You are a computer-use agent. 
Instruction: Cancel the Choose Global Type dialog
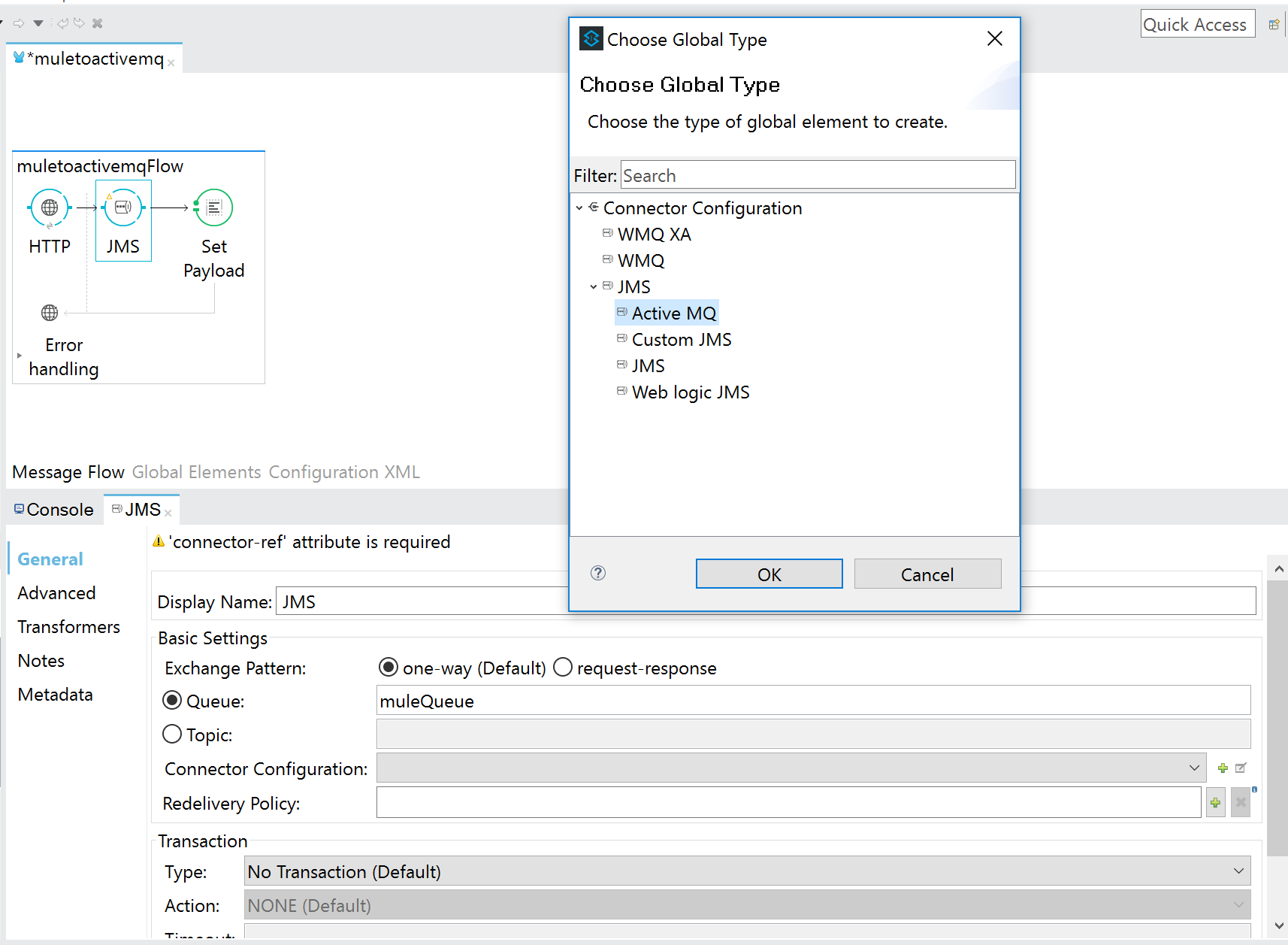pos(927,574)
